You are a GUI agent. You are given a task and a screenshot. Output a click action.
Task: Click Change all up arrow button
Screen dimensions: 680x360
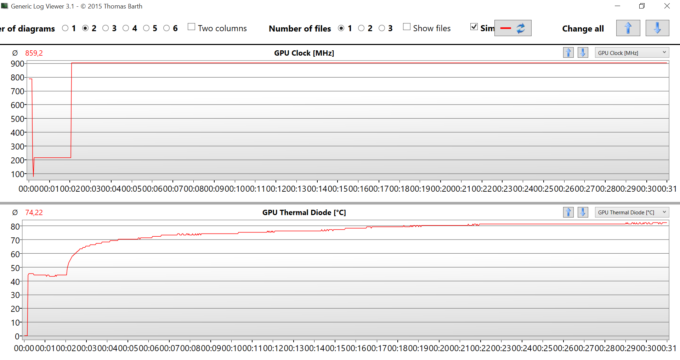click(628, 28)
